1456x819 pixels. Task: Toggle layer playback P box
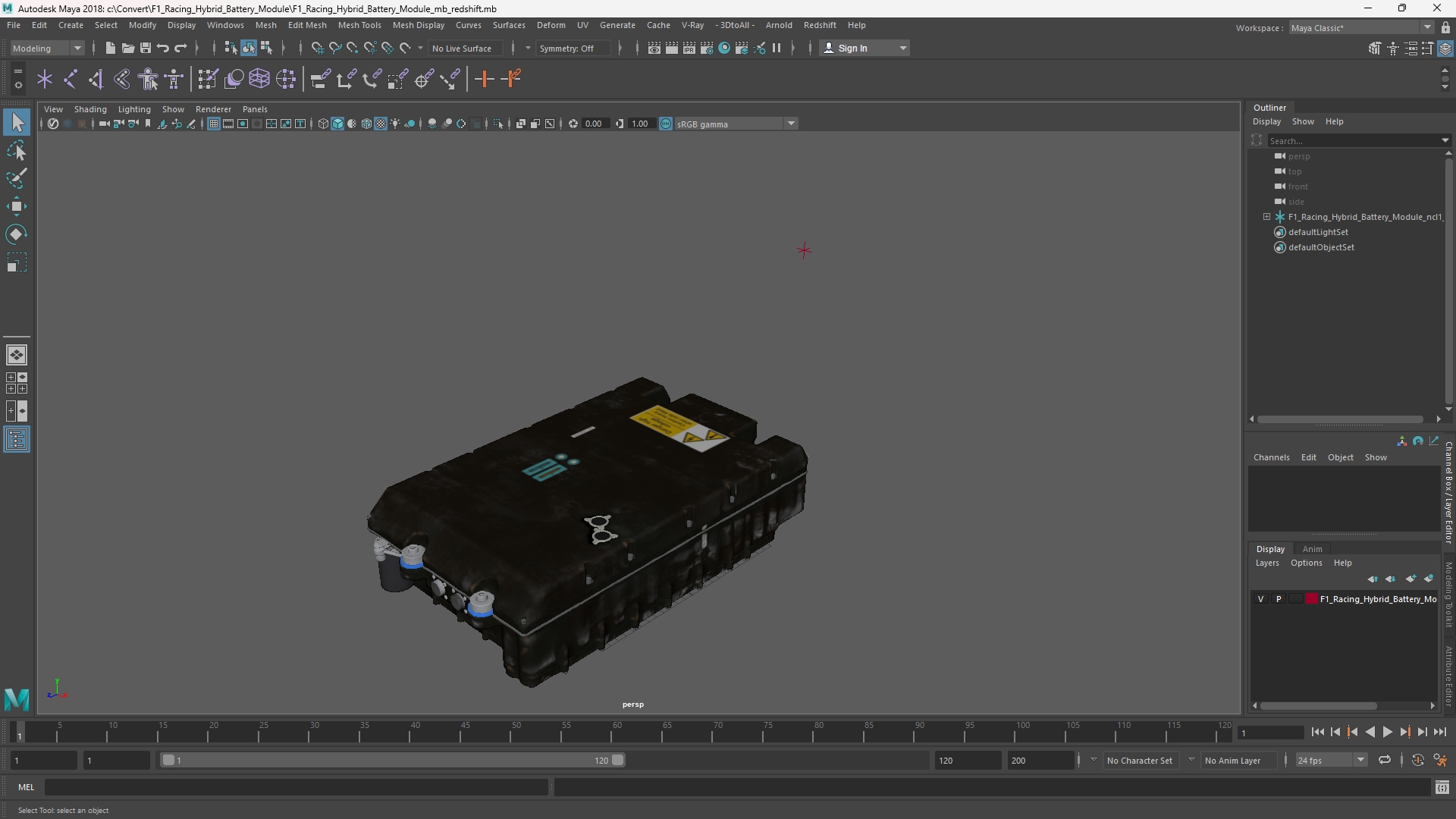[x=1279, y=599]
